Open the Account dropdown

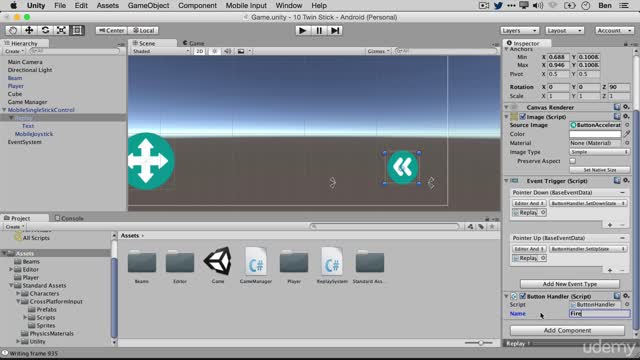(x=614, y=31)
